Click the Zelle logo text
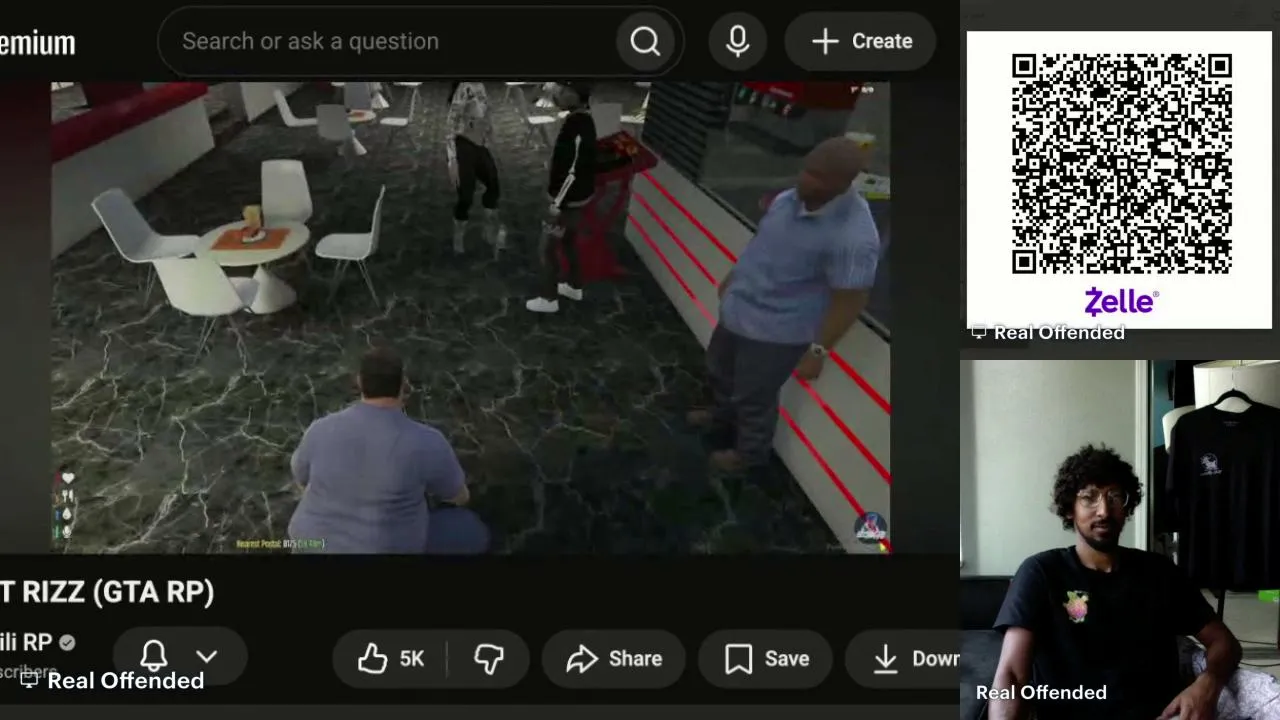 click(1120, 301)
